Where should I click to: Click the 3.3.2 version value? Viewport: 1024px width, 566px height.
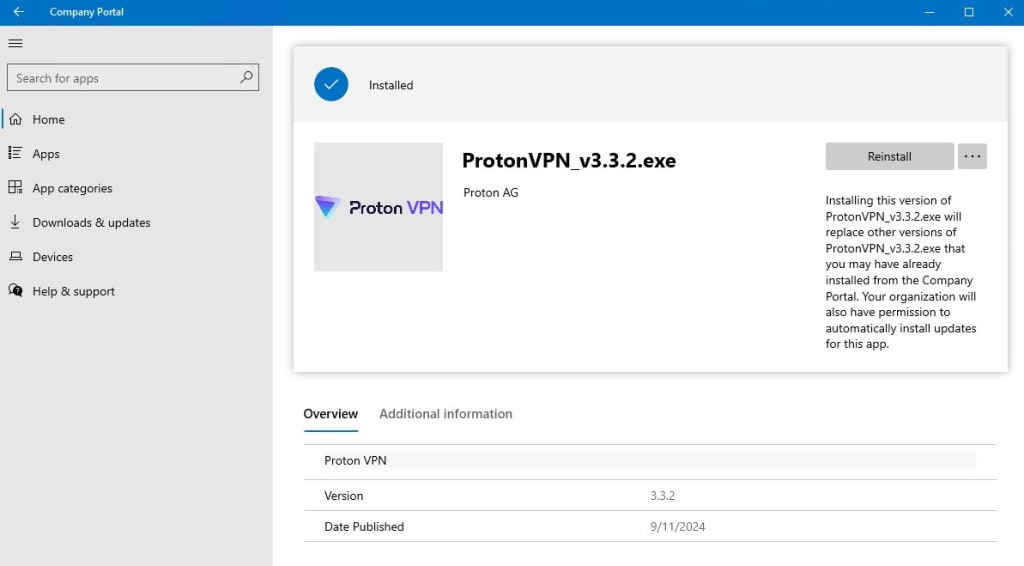click(662, 495)
